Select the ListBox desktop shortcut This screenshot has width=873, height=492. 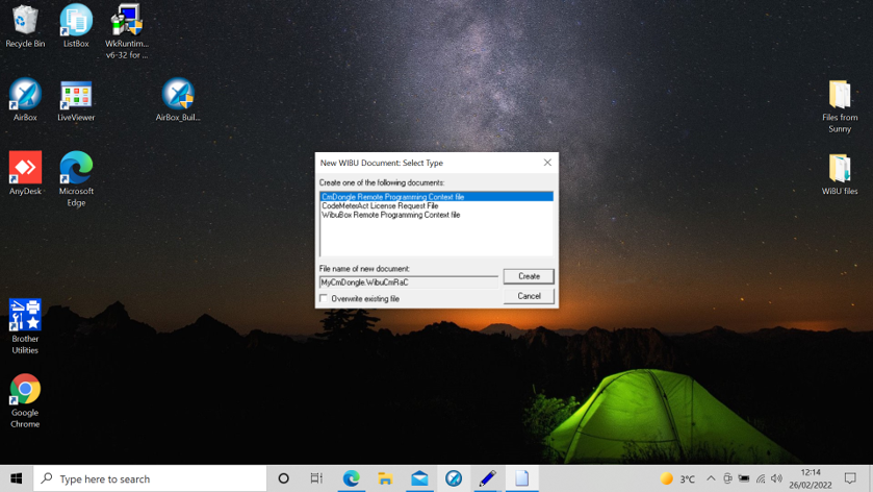[x=76, y=22]
